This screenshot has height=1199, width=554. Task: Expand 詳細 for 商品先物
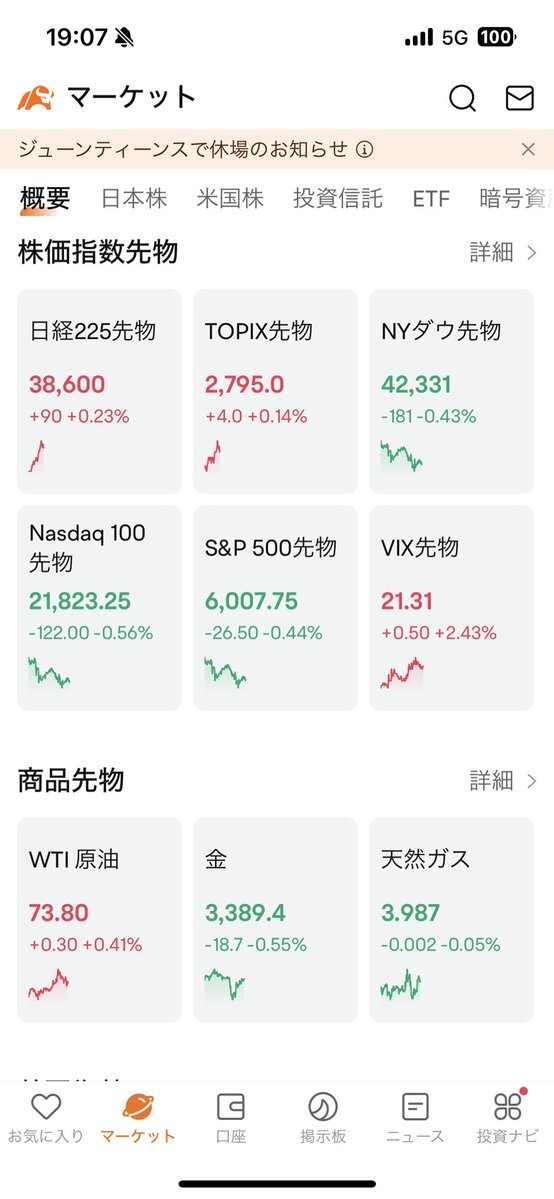pos(503,781)
